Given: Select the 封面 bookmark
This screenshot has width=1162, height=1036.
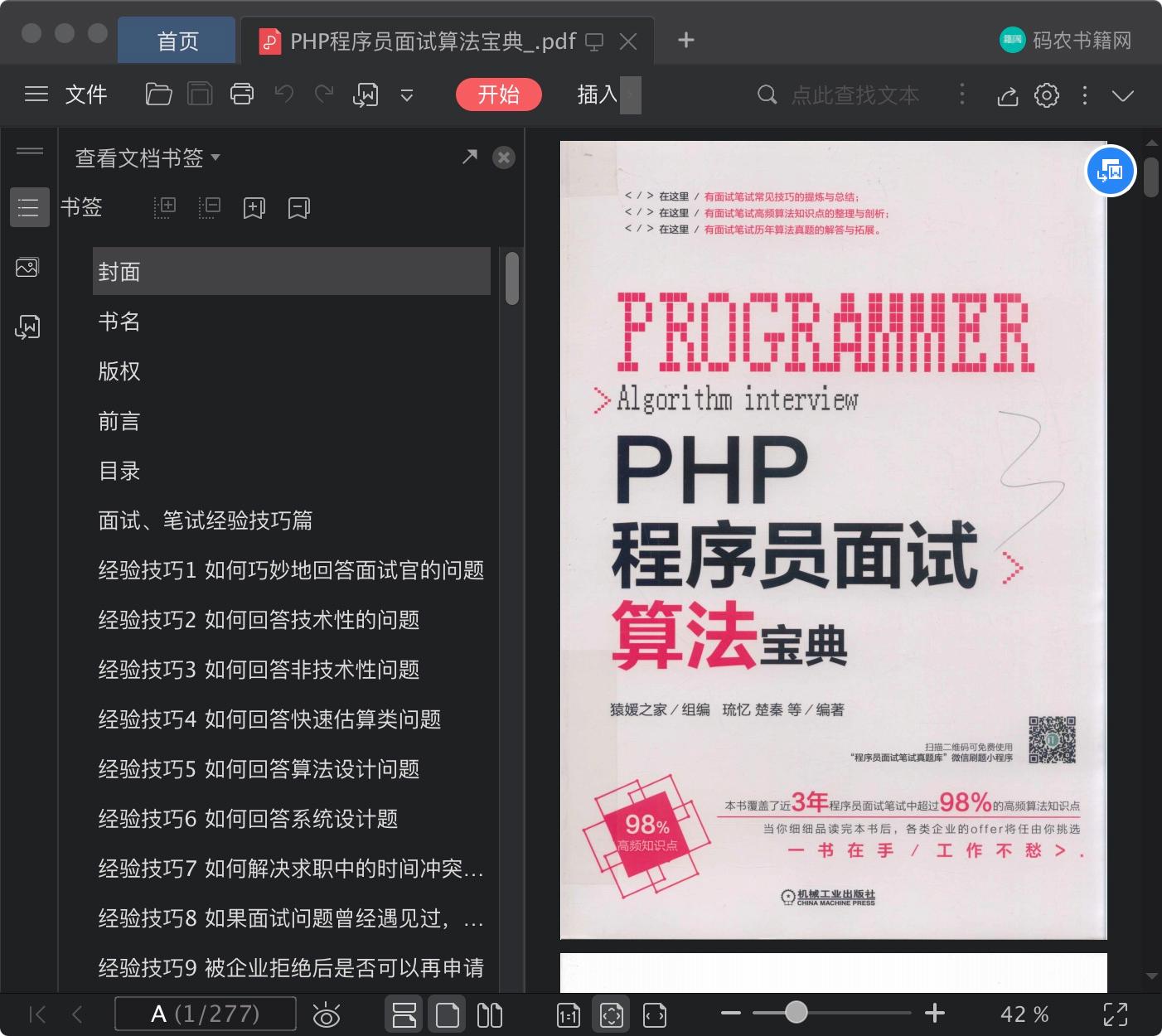Looking at the screenshot, I should point(292,271).
